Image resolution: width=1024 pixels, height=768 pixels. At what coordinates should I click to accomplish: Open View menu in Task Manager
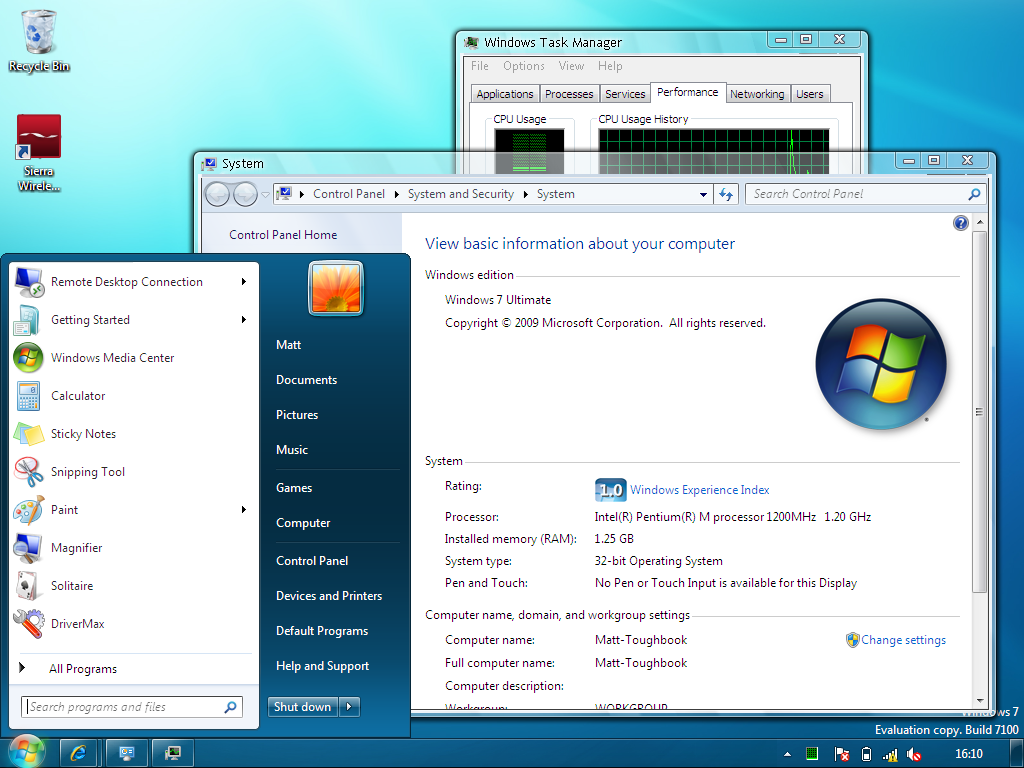571,66
